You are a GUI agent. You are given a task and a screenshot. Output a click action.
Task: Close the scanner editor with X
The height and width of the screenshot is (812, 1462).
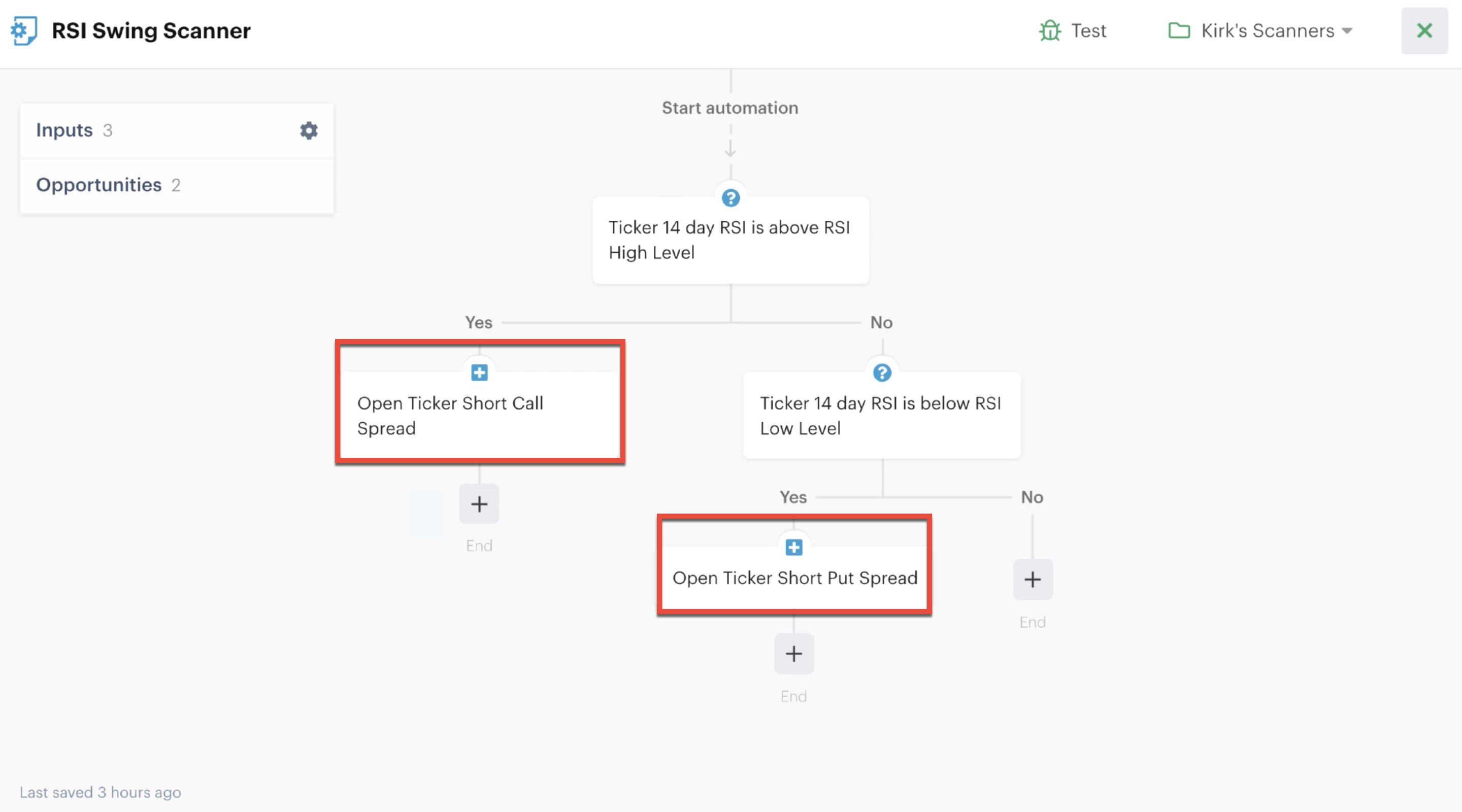point(1424,30)
